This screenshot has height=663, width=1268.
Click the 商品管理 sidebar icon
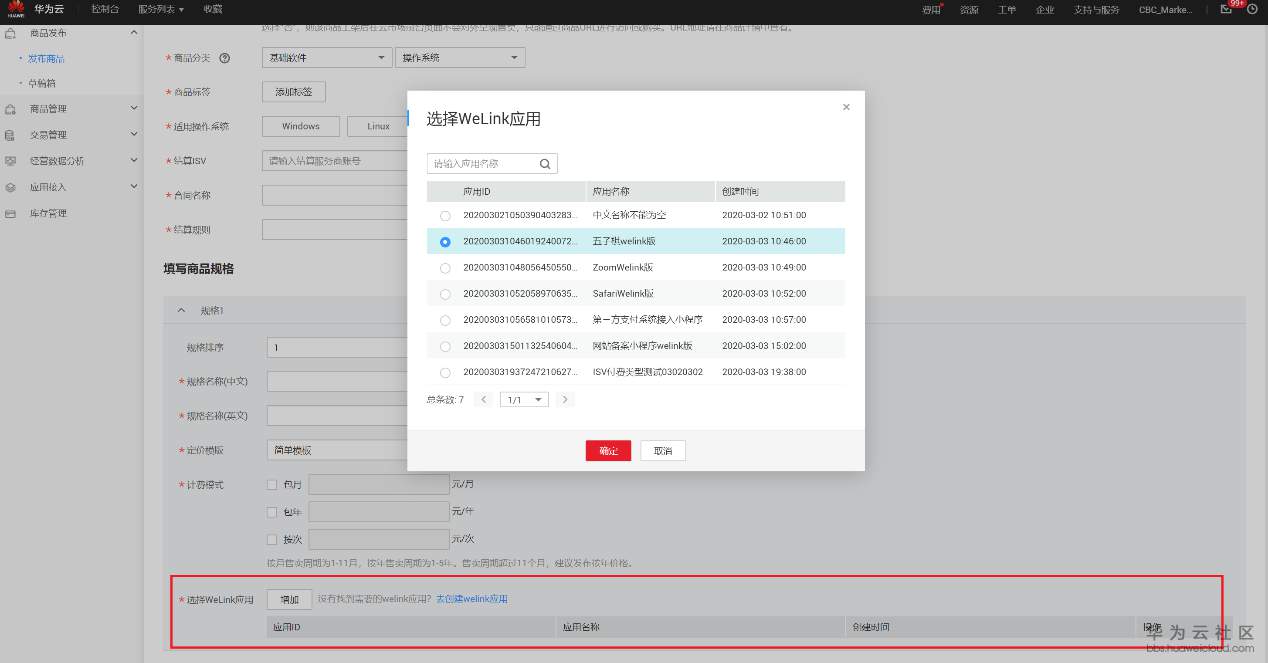point(10,109)
